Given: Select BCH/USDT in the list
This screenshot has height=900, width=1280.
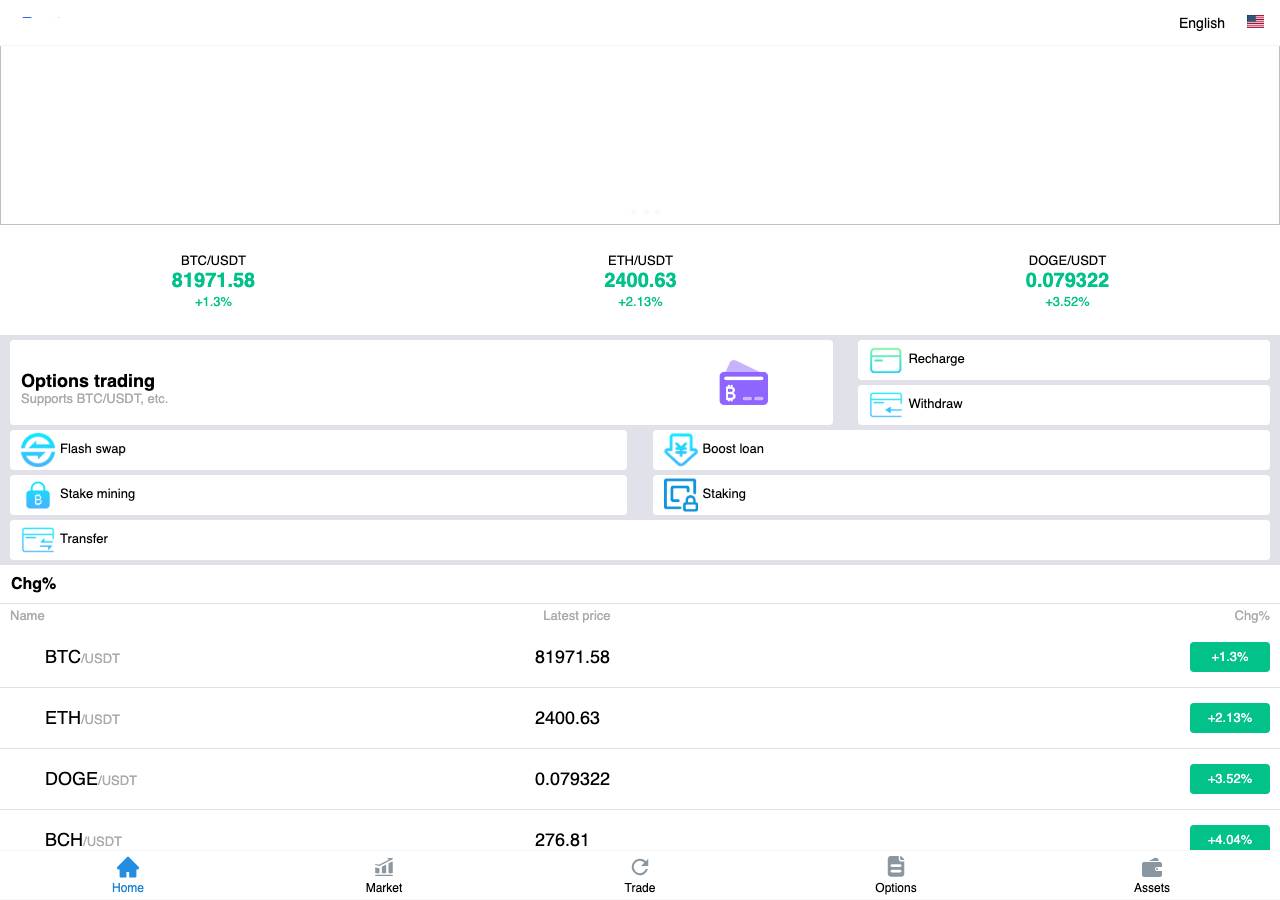Looking at the screenshot, I should point(83,840).
